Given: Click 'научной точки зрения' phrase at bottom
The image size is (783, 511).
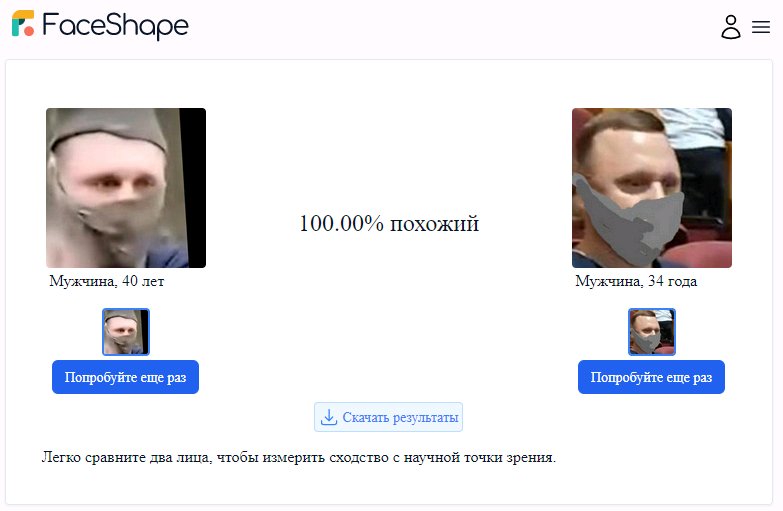Looking at the screenshot, I should pos(479,458).
